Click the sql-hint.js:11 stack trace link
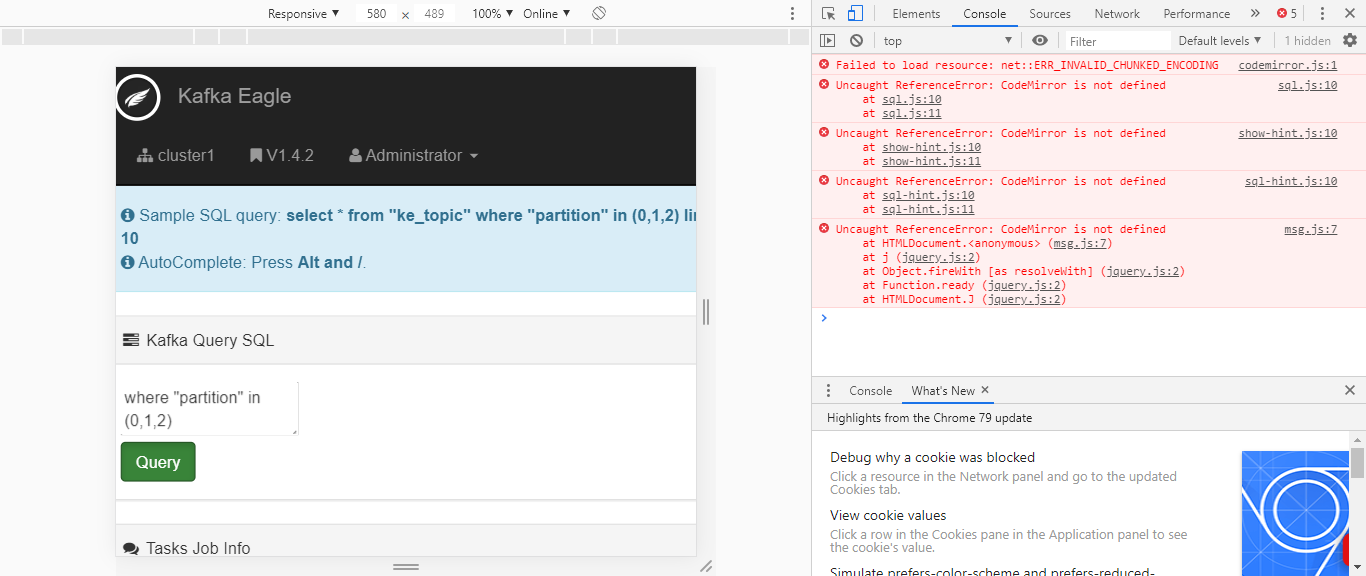 coord(928,209)
